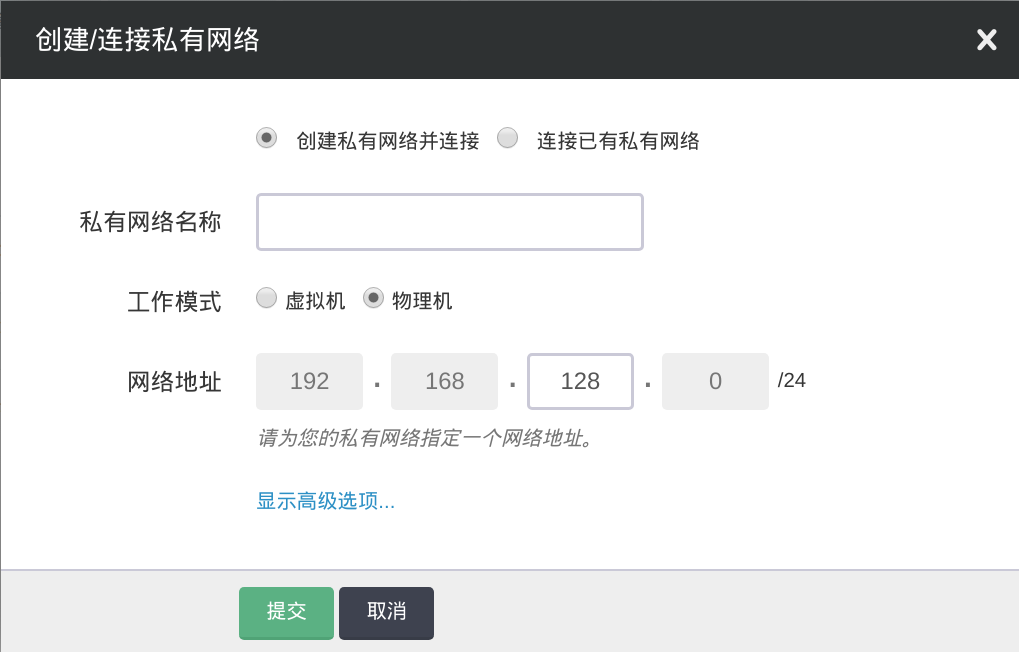
Task: Click the first octet field showing 192
Action: click(309, 381)
